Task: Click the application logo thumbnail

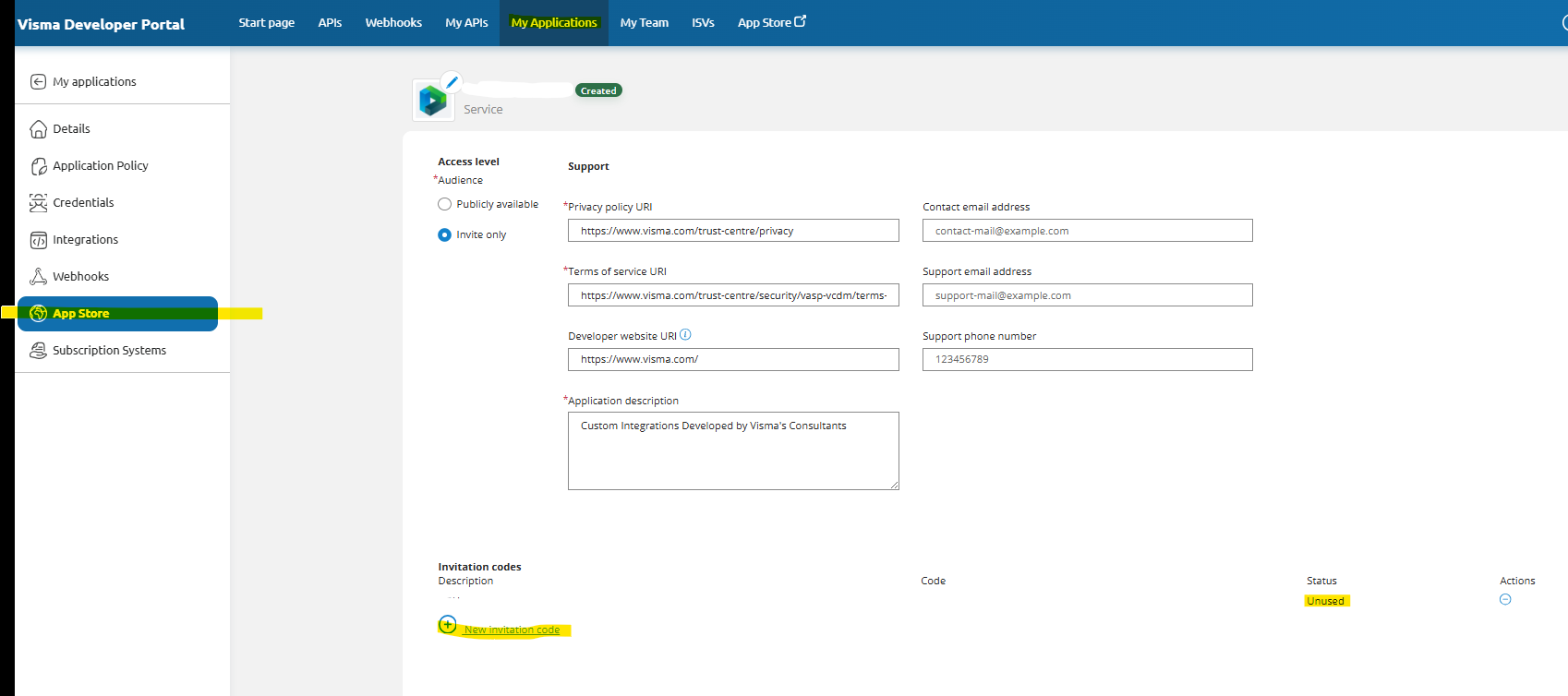Action: click(432, 100)
